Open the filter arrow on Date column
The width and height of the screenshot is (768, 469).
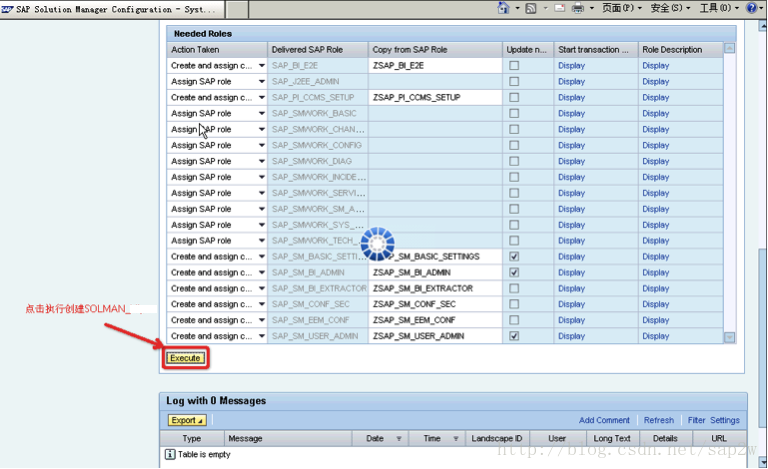[399, 439]
